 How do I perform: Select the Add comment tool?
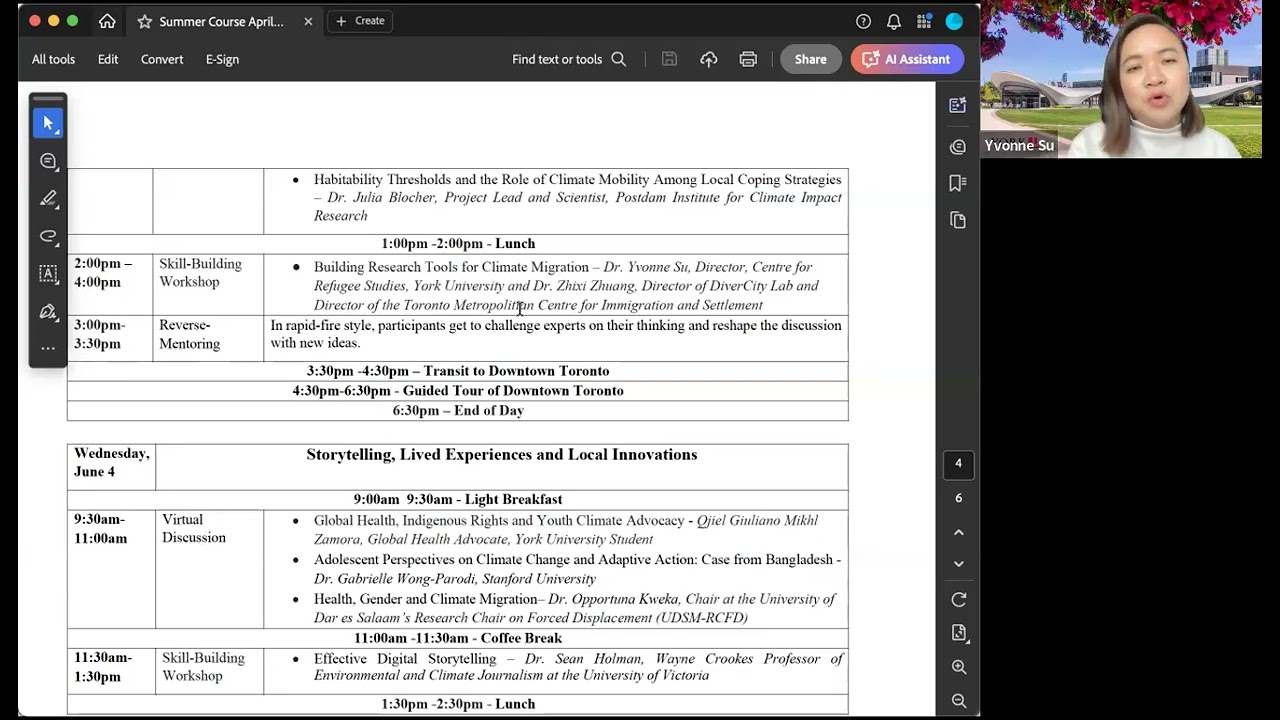48,161
